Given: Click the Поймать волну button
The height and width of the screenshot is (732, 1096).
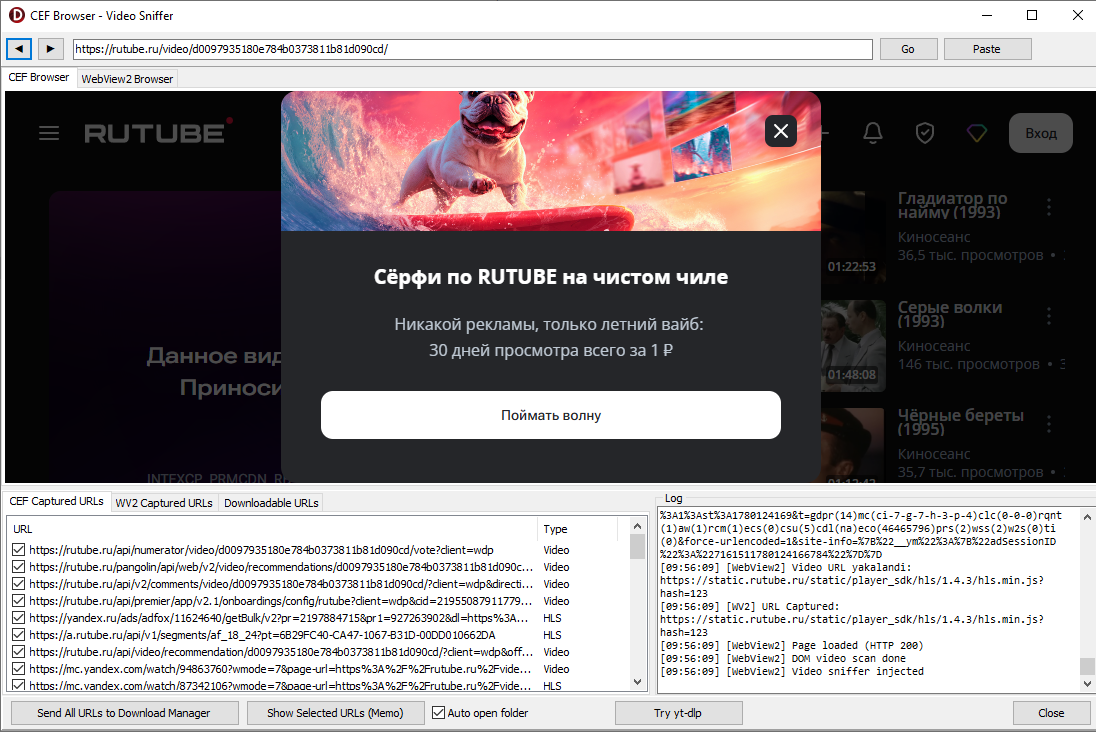Looking at the screenshot, I should (x=551, y=415).
